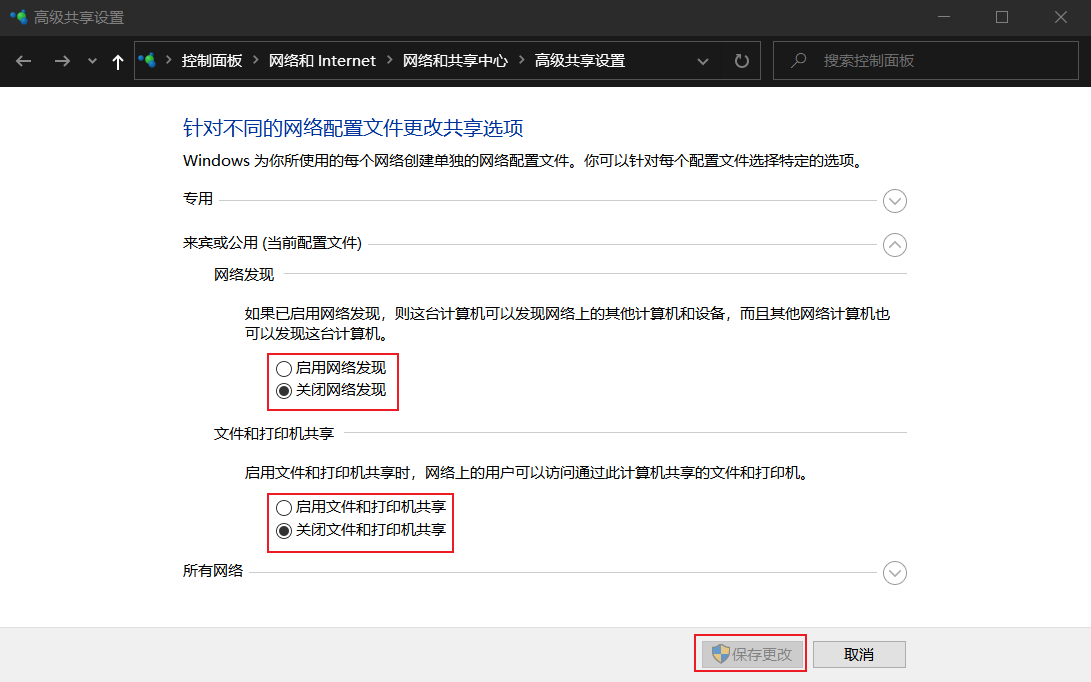Click the 网络发现 section heading
Screen dimensions: 1091x682
point(244,275)
